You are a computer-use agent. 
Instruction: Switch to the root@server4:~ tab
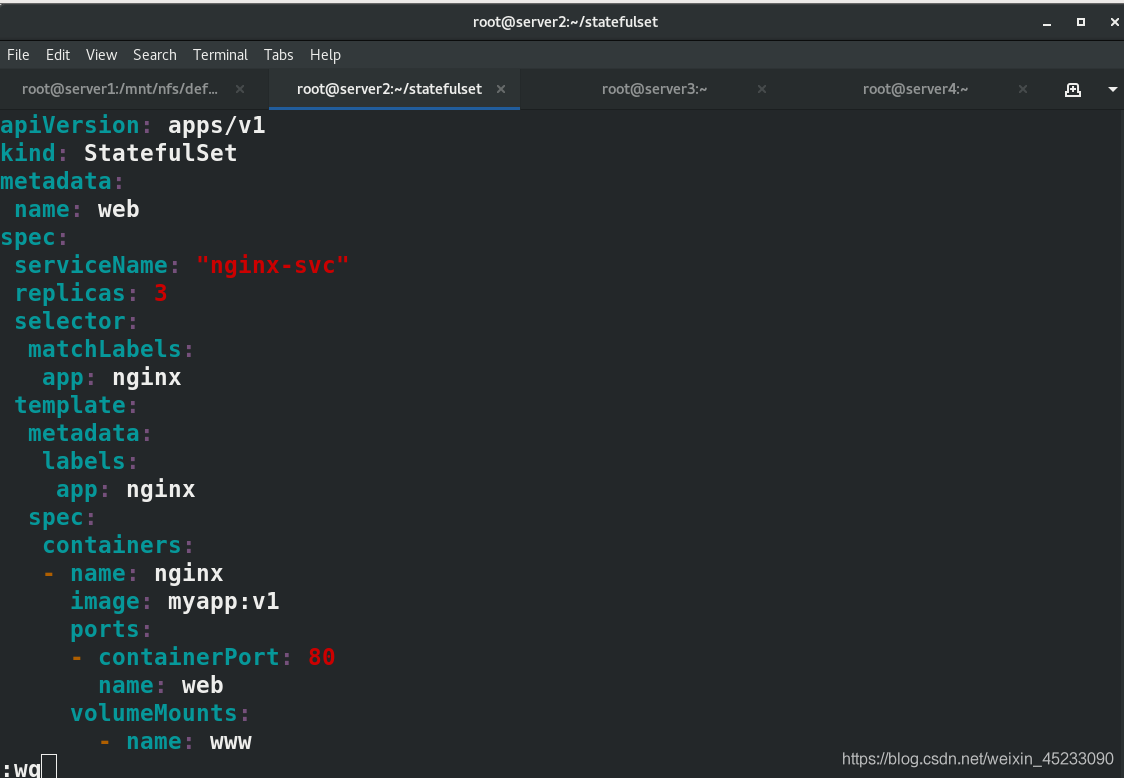(915, 89)
